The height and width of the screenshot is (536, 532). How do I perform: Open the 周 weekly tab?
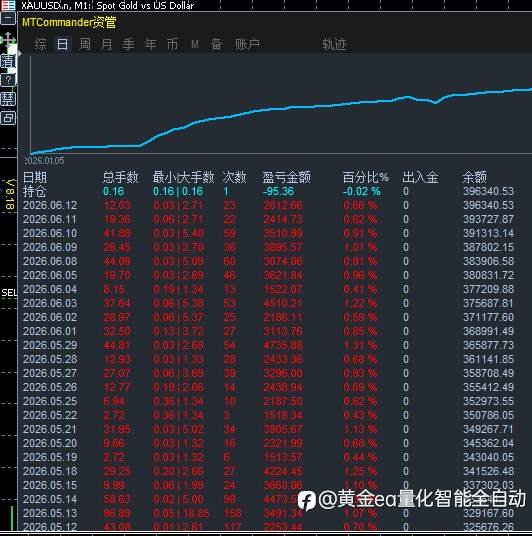tap(85, 44)
